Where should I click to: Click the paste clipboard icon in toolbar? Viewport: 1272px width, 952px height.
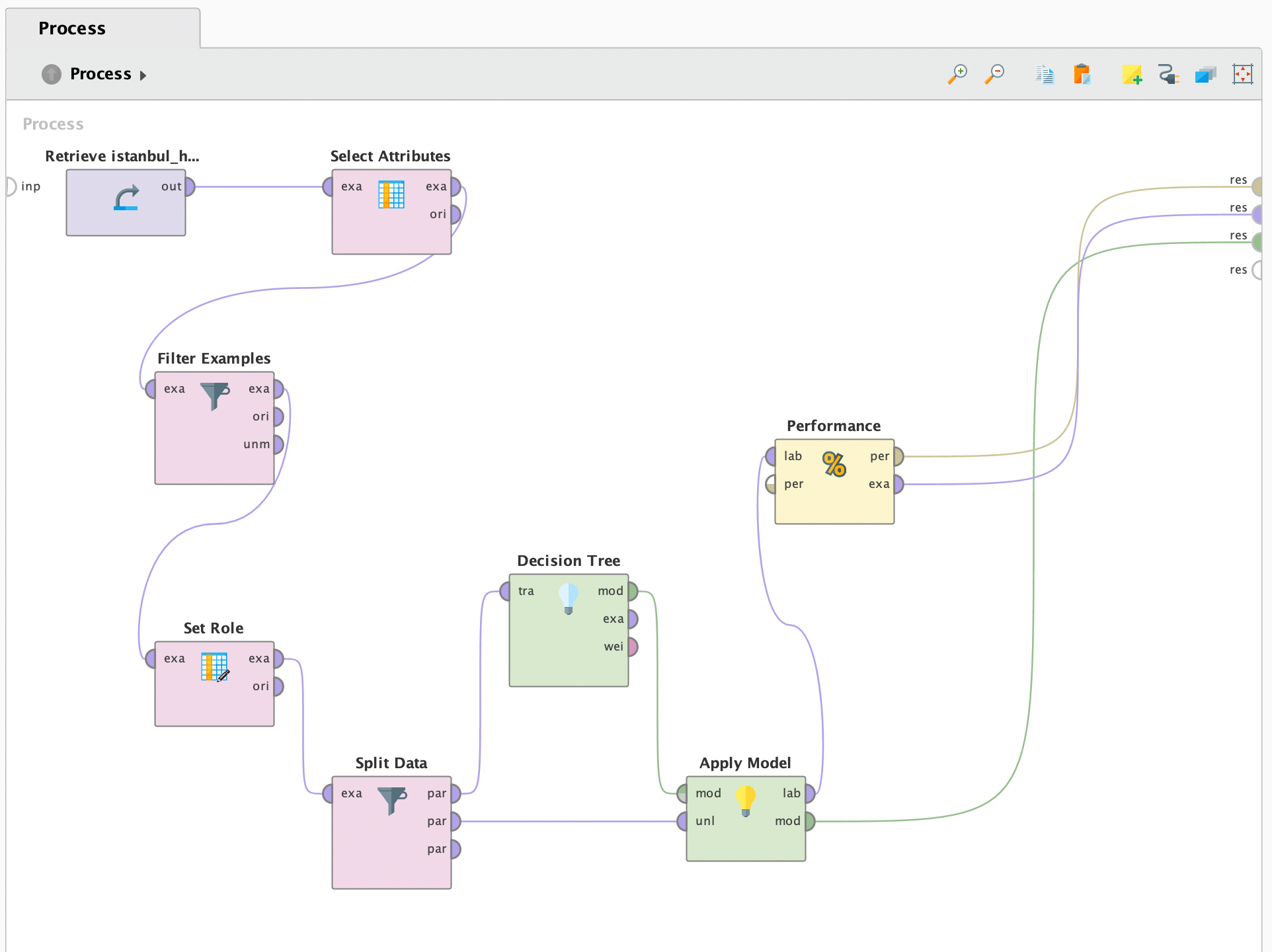coord(1082,74)
